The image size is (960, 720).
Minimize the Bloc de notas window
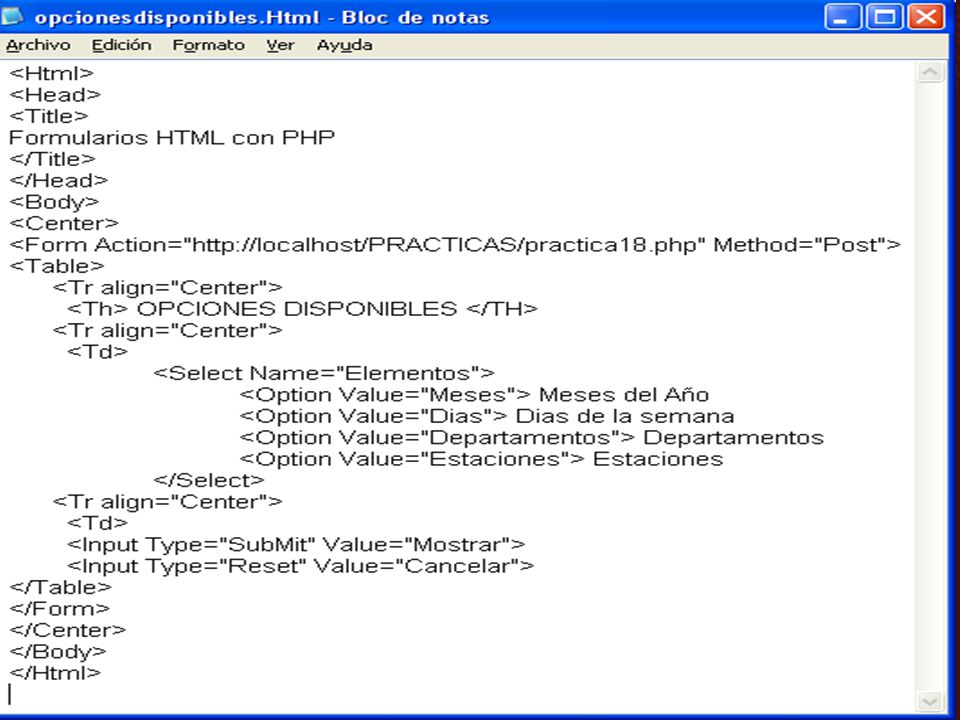[x=842, y=17]
